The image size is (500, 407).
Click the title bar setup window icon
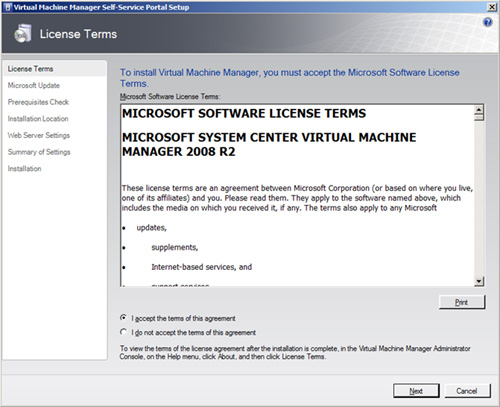8,7
